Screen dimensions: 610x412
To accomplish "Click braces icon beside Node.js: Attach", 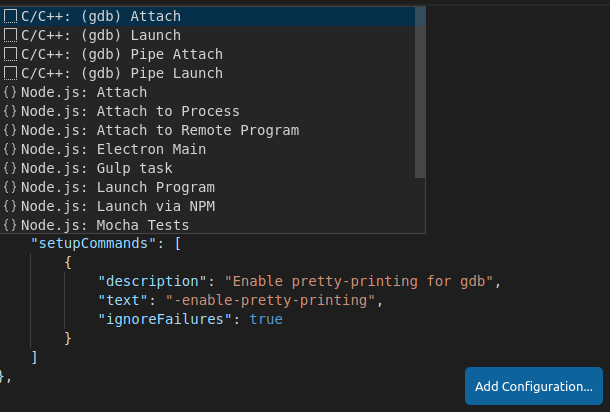I will 11,93.
